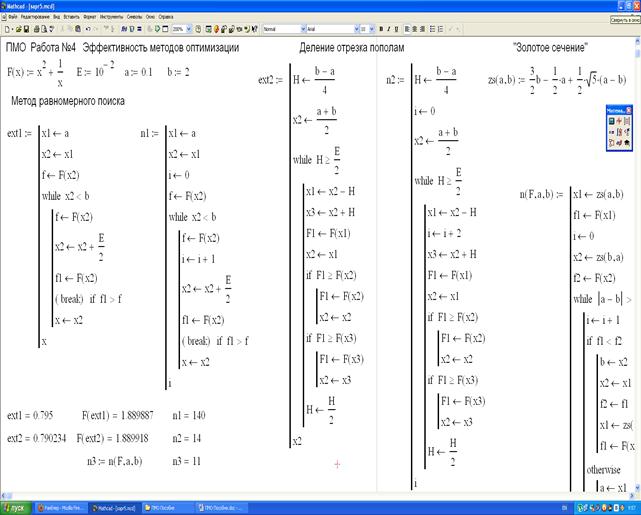Image resolution: width=641 pixels, height=515 pixels.
Task: Open Greek symbols palette in Math toolbar
Action: pyautogui.click(x=619, y=143)
